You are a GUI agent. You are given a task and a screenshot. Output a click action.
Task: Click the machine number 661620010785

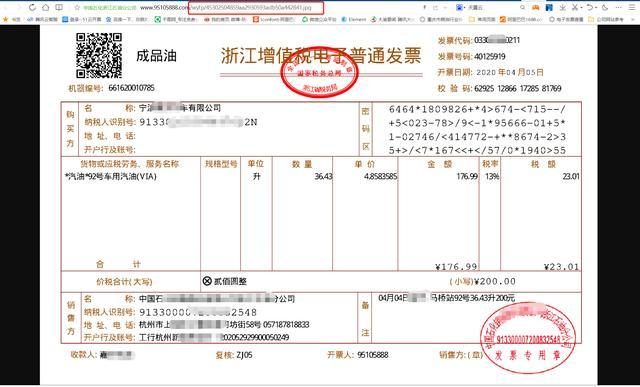[x=131, y=88]
